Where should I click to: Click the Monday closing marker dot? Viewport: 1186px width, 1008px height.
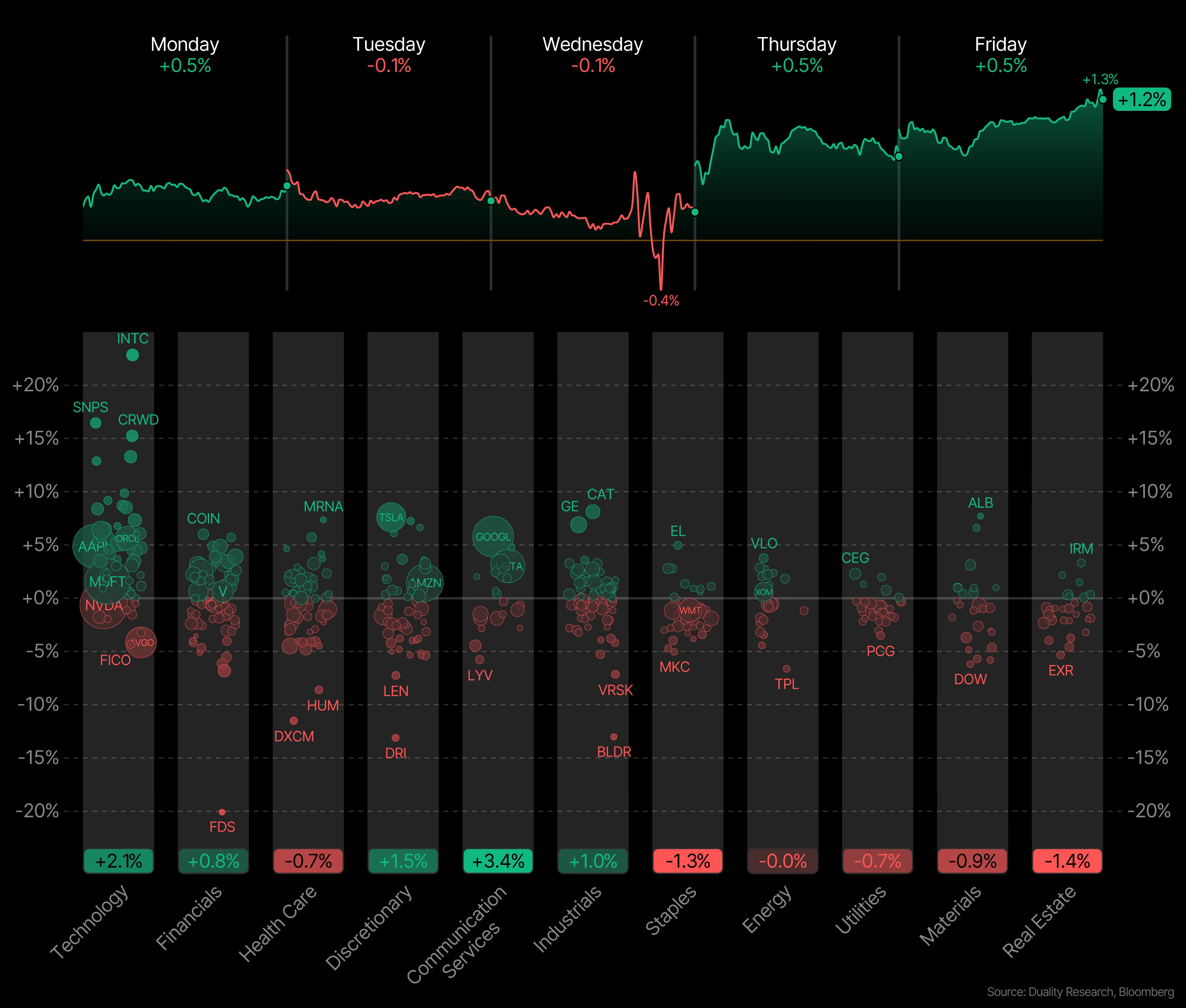tap(287, 186)
